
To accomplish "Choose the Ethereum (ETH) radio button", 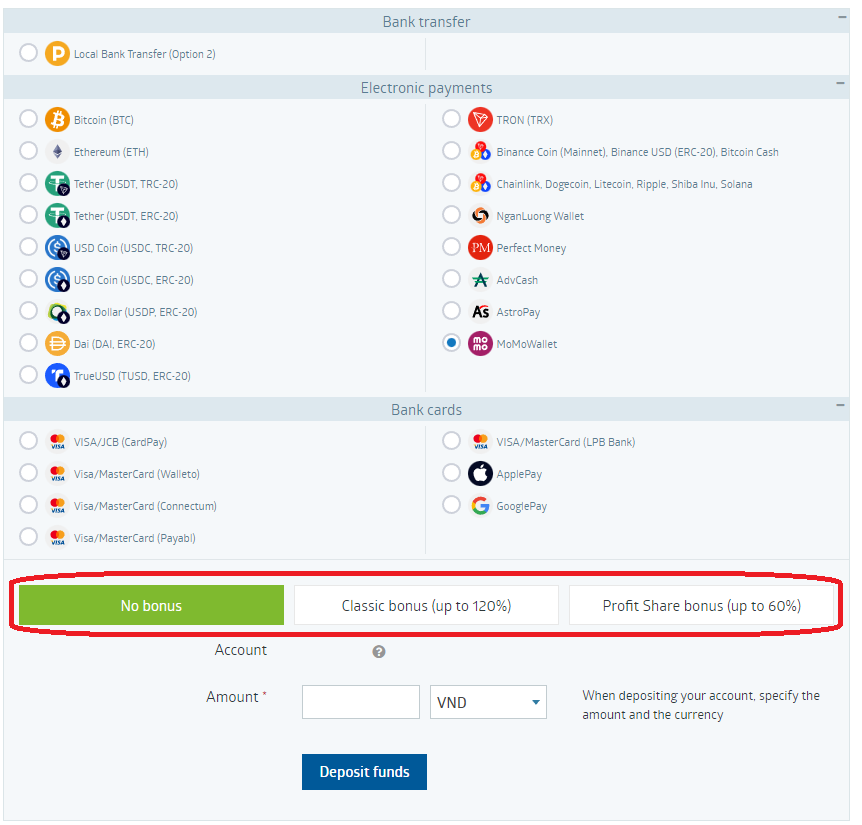I will pos(28,150).
